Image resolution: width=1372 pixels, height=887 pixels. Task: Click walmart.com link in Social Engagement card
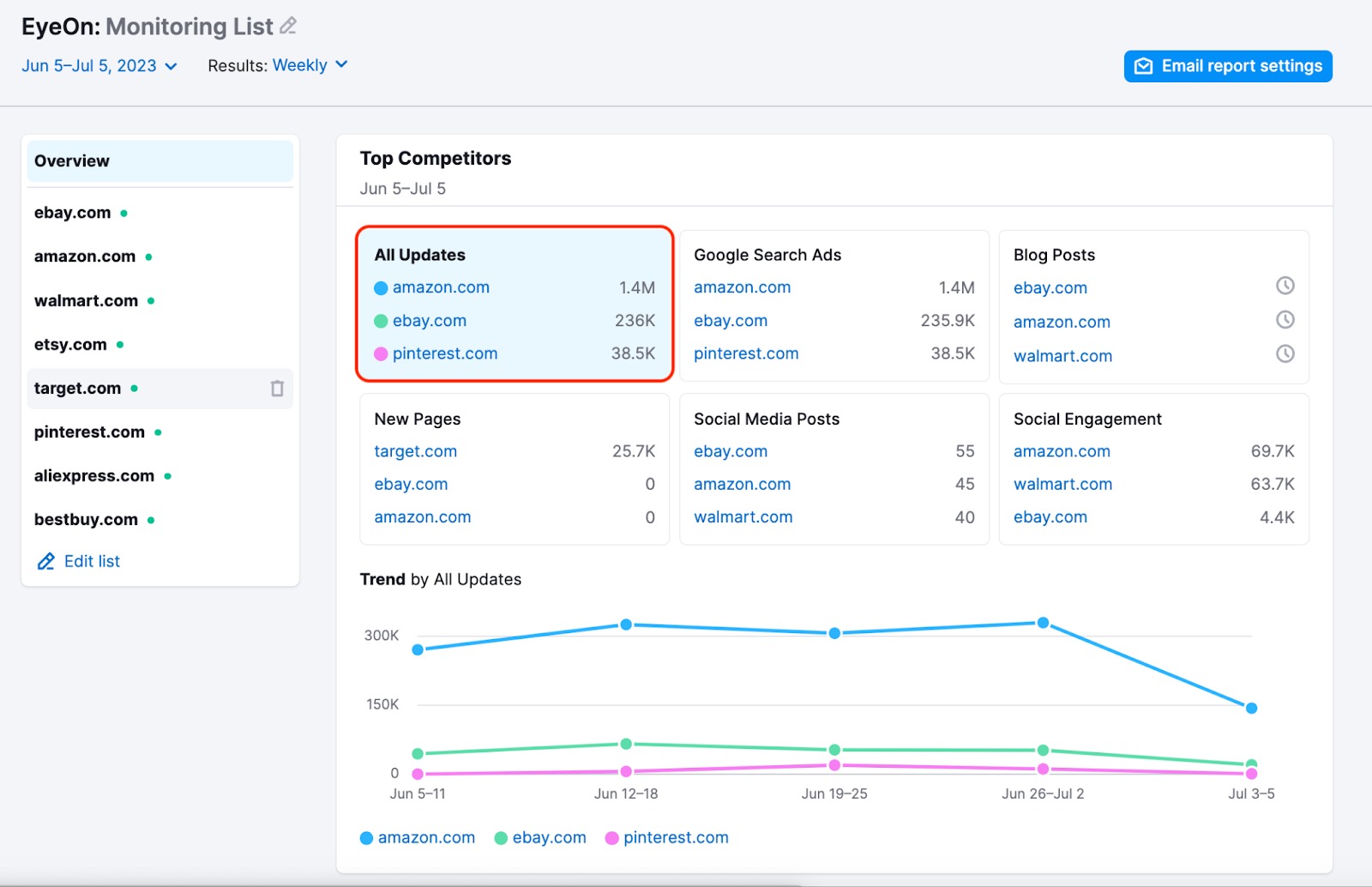(x=1062, y=485)
